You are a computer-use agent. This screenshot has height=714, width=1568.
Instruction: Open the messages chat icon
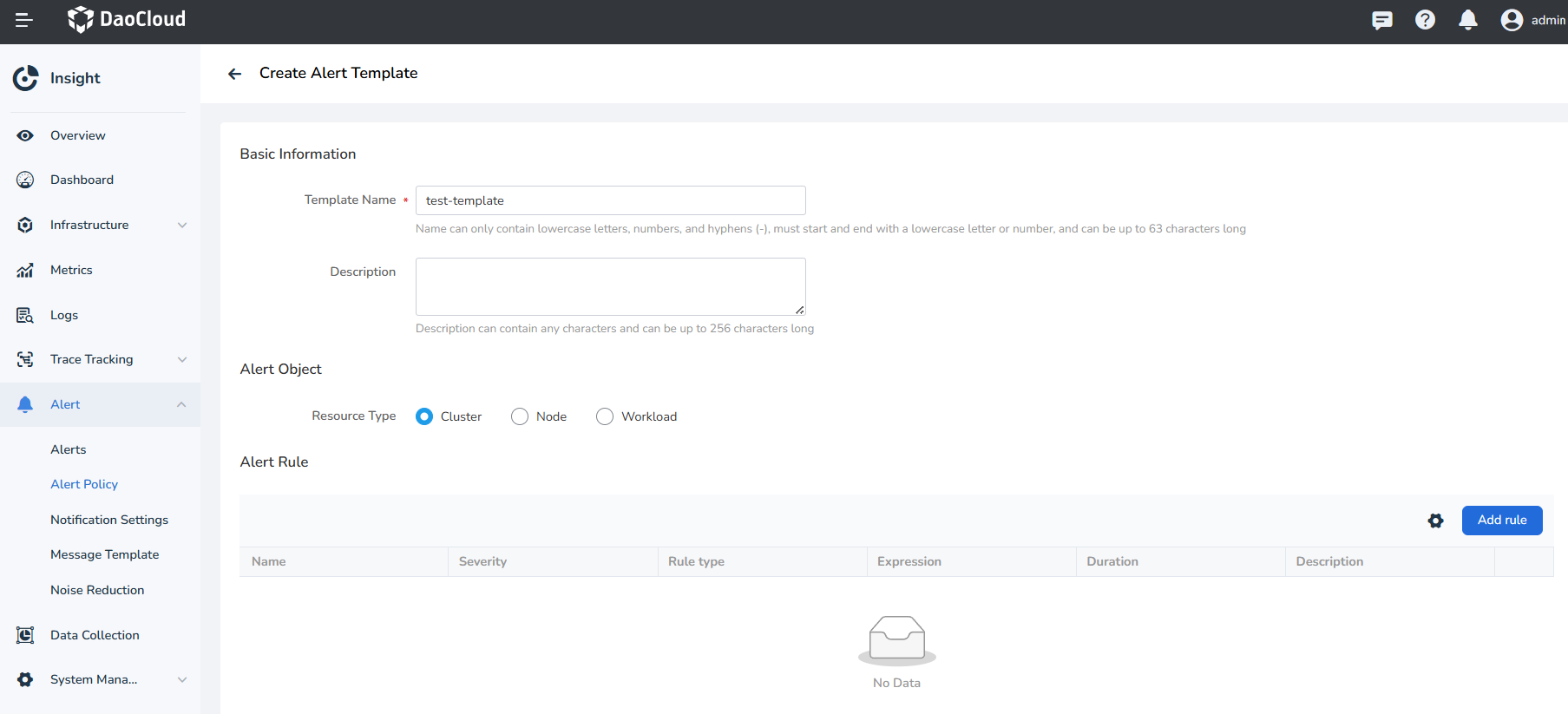click(x=1381, y=20)
